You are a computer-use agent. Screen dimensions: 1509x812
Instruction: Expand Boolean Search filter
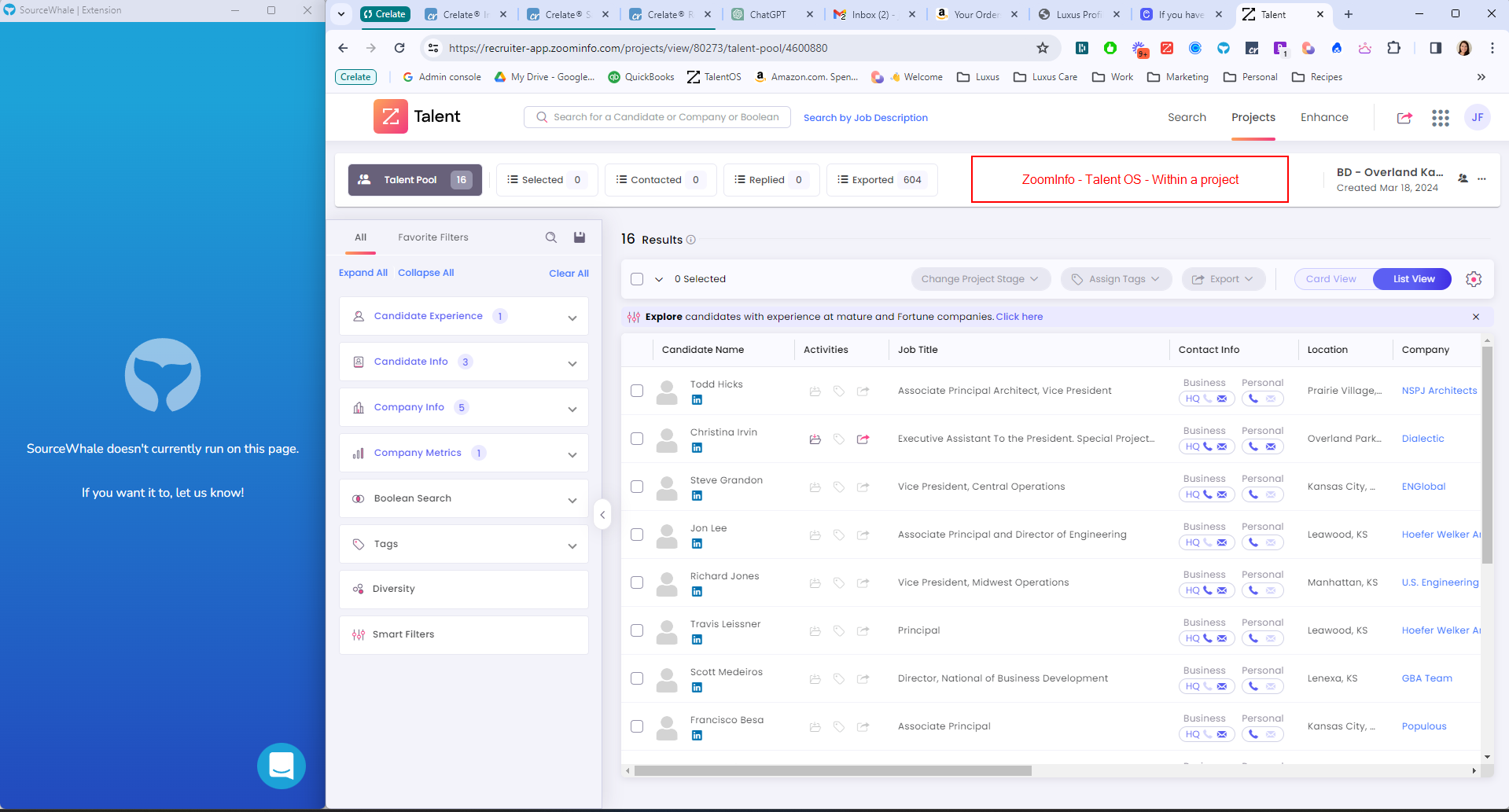(464, 498)
